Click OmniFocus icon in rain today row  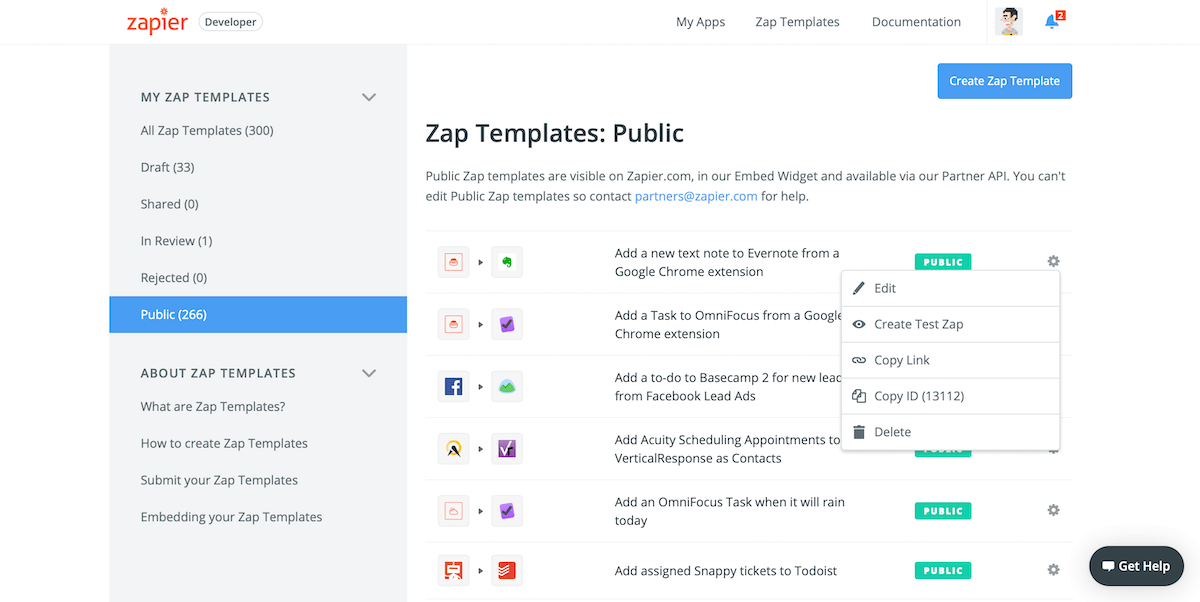coord(507,510)
